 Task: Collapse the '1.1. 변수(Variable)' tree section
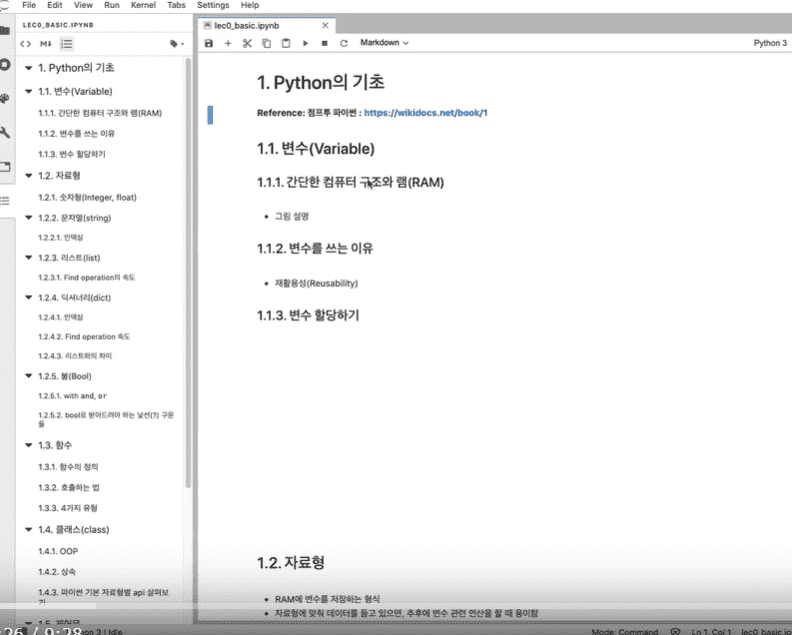(x=29, y=91)
